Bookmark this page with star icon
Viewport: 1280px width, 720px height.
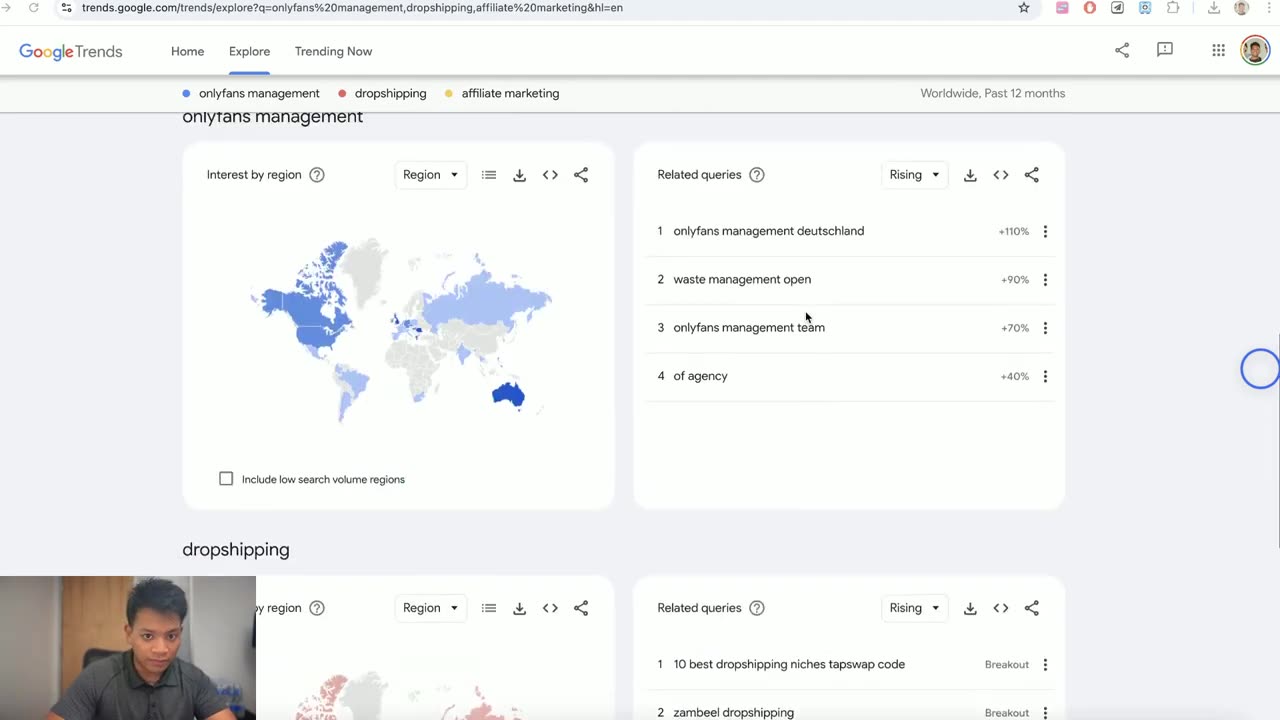tap(1024, 8)
